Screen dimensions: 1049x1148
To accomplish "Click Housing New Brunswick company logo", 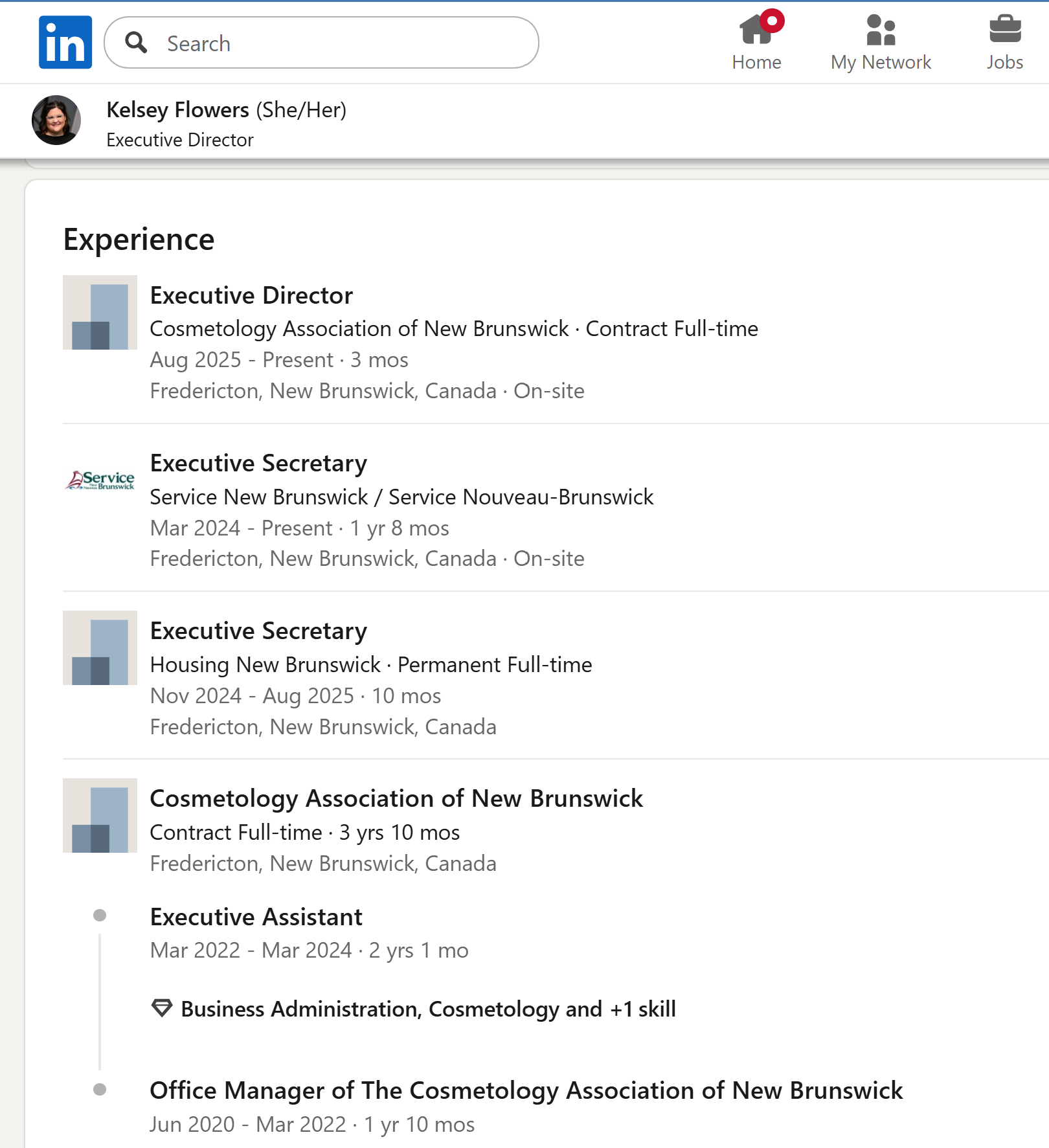I will 100,648.
